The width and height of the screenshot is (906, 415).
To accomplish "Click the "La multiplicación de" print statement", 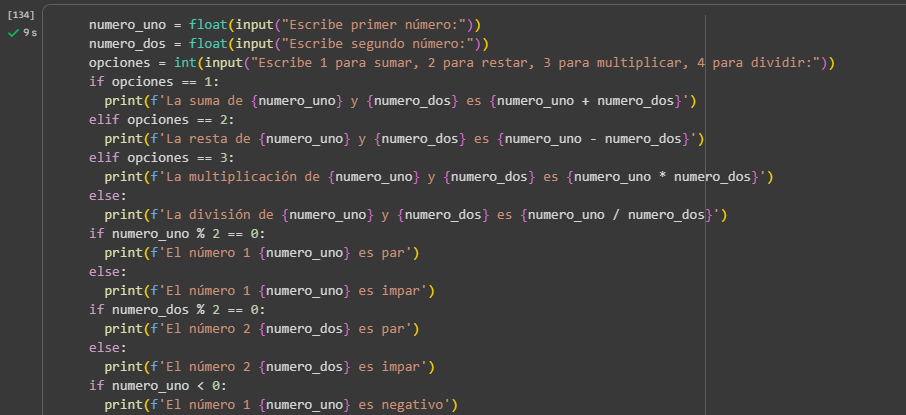I will pos(438,176).
